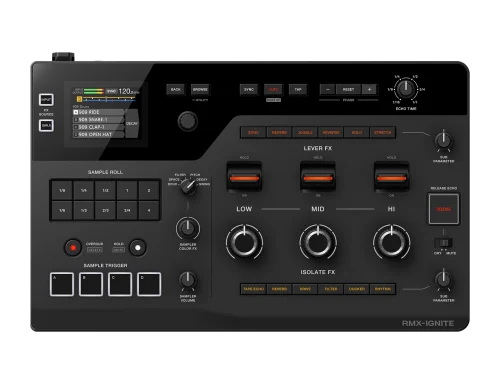The width and height of the screenshot is (500, 383).
Task: Hit the phase RESET button
Action: tap(348, 90)
